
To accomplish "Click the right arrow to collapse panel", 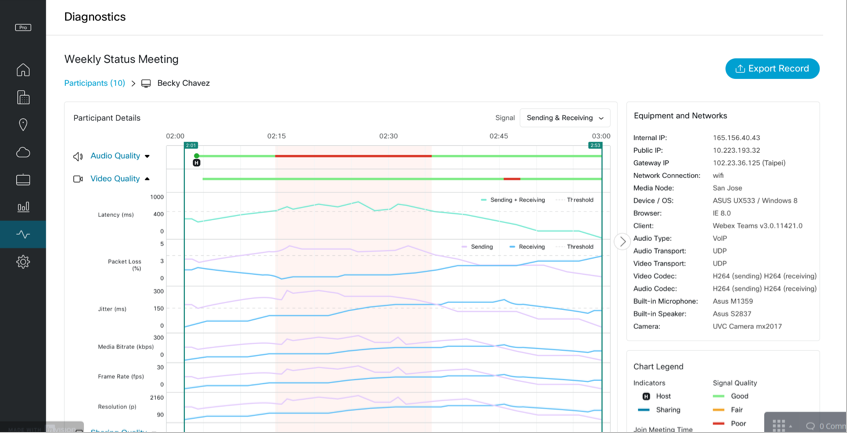I will click(x=622, y=241).
